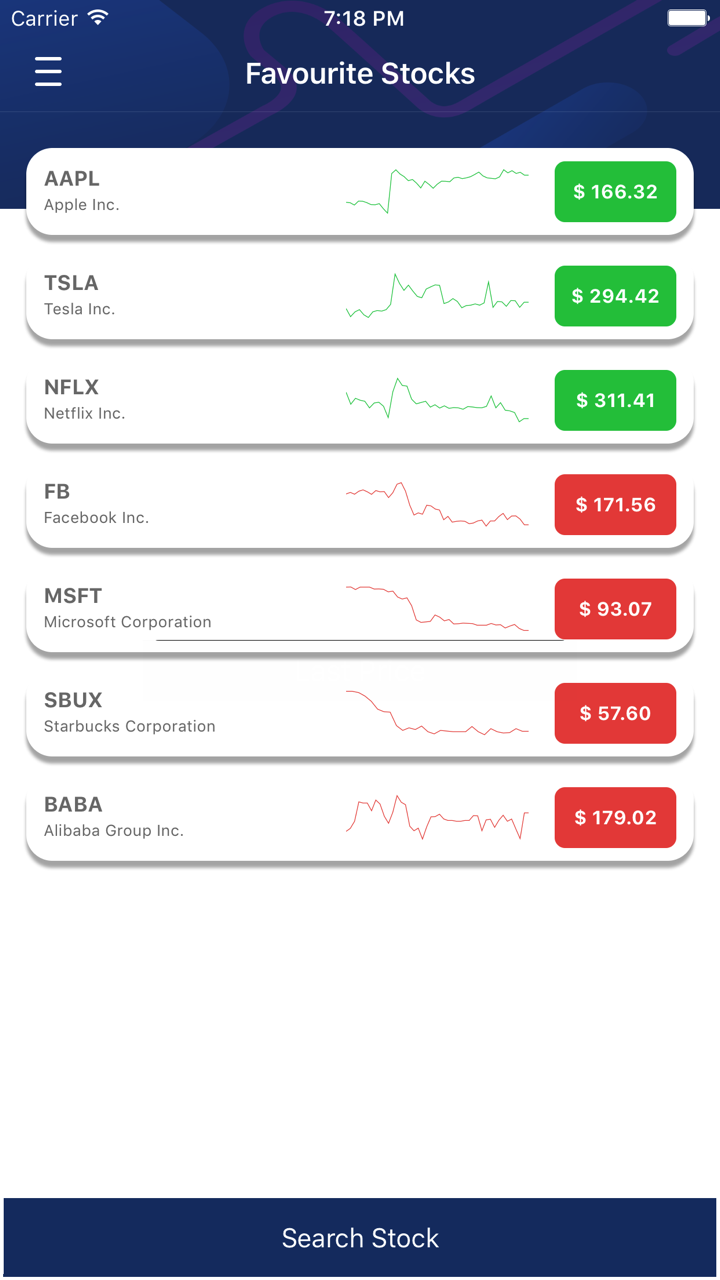Open the Netflix Inc. sparkline chart
The height and width of the screenshot is (1280, 720).
pos(437,400)
